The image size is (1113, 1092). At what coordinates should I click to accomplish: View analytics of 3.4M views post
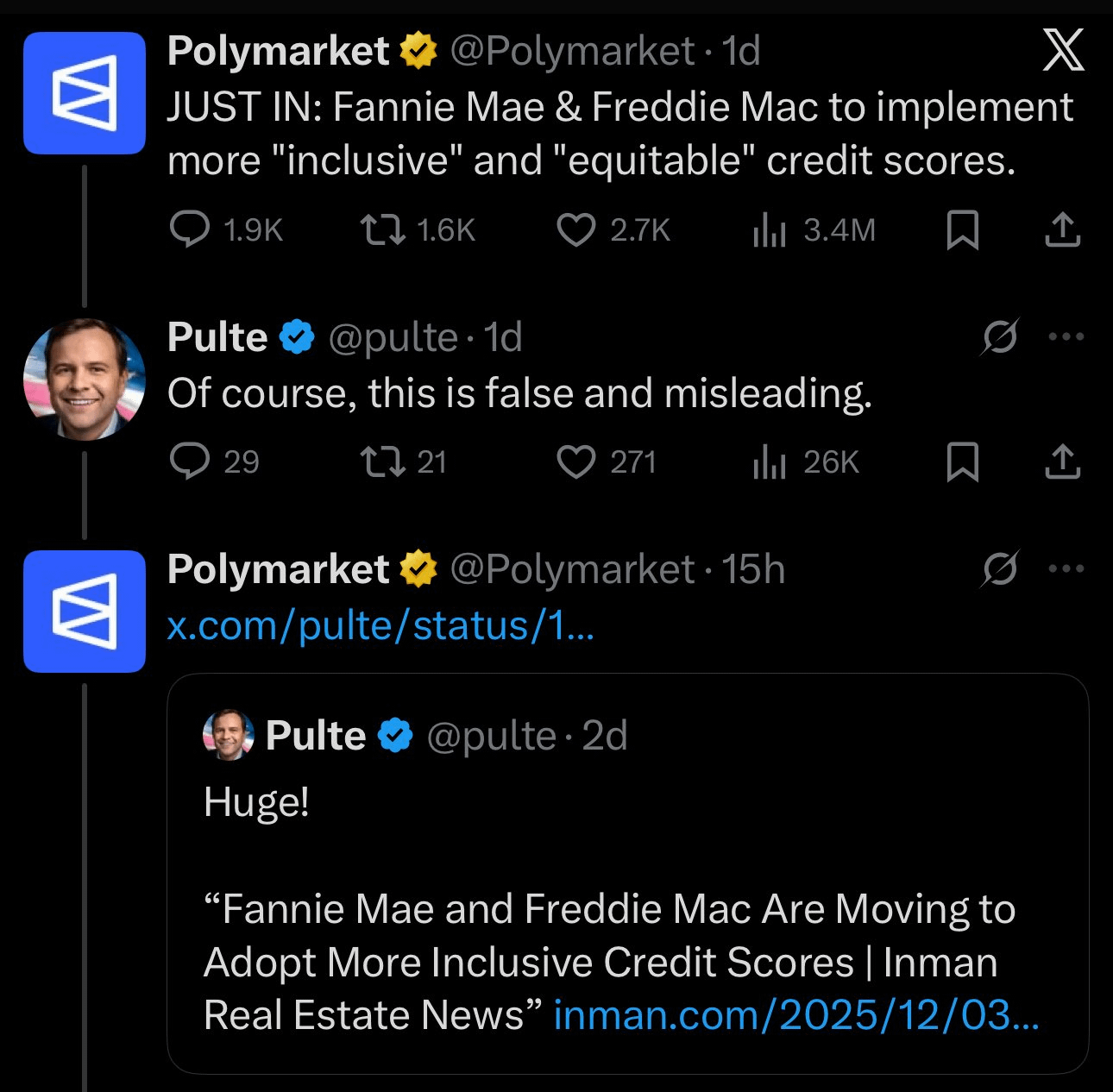[x=769, y=229]
